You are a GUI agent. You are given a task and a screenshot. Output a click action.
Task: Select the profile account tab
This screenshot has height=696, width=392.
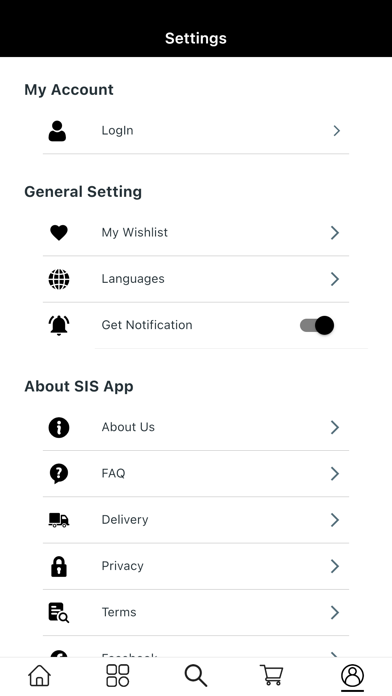point(352,676)
